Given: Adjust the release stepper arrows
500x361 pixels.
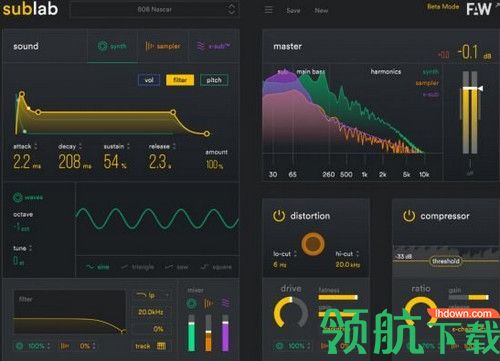Looking at the screenshot, I should pyautogui.click(x=174, y=146).
